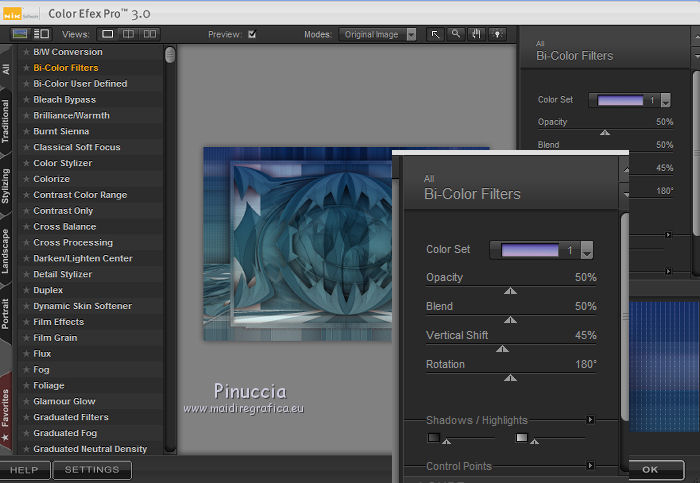This screenshot has height=483, width=700.
Task: Click the Vertical Shift slider handle
Action: pyautogui.click(x=503, y=349)
